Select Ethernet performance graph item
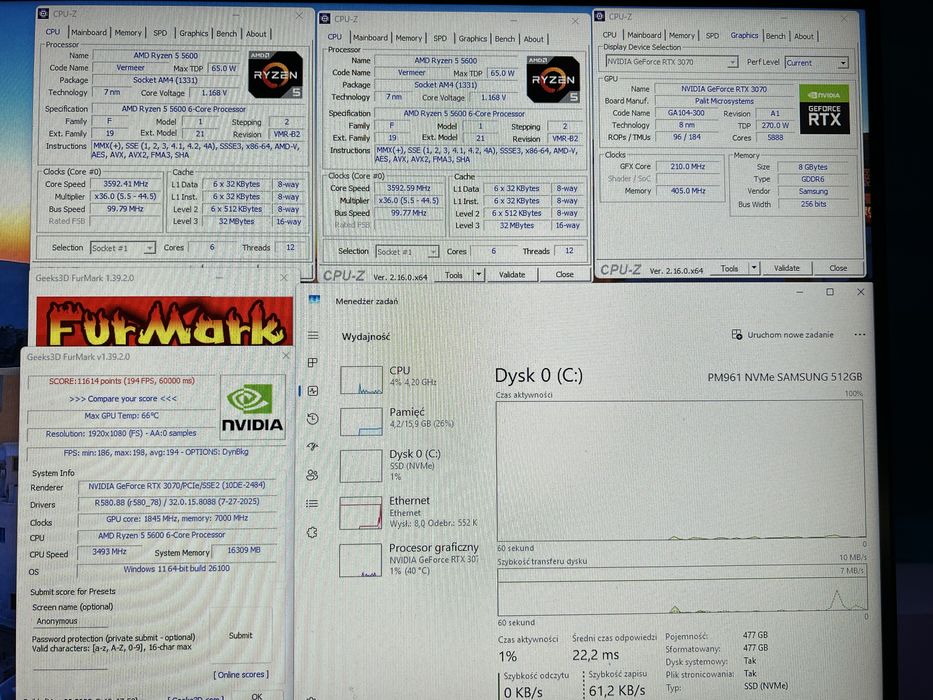Screen dimensions: 933x700 [409, 512]
